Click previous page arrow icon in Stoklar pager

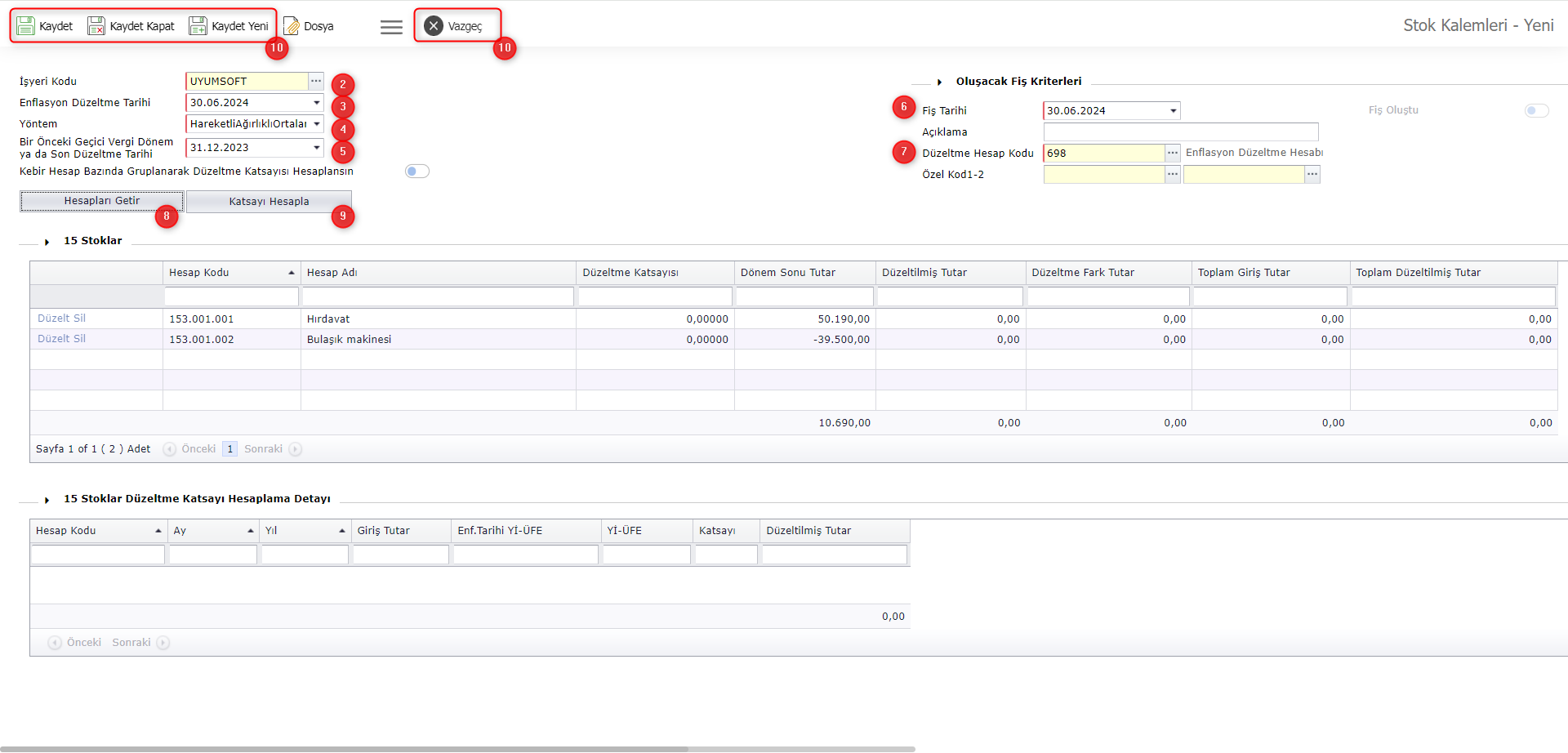[x=169, y=449]
